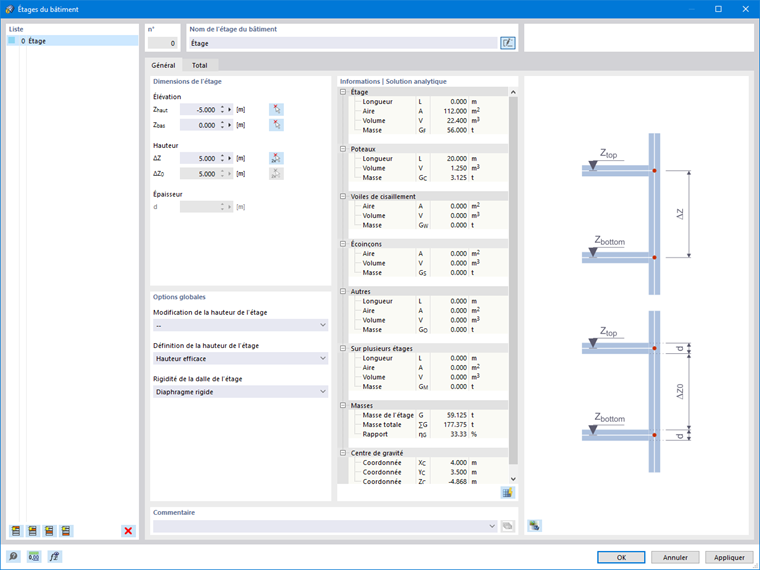Screen dimensions: 760x570
Task: Click the second story icon in the list toolbar
Action: click(x=32, y=531)
